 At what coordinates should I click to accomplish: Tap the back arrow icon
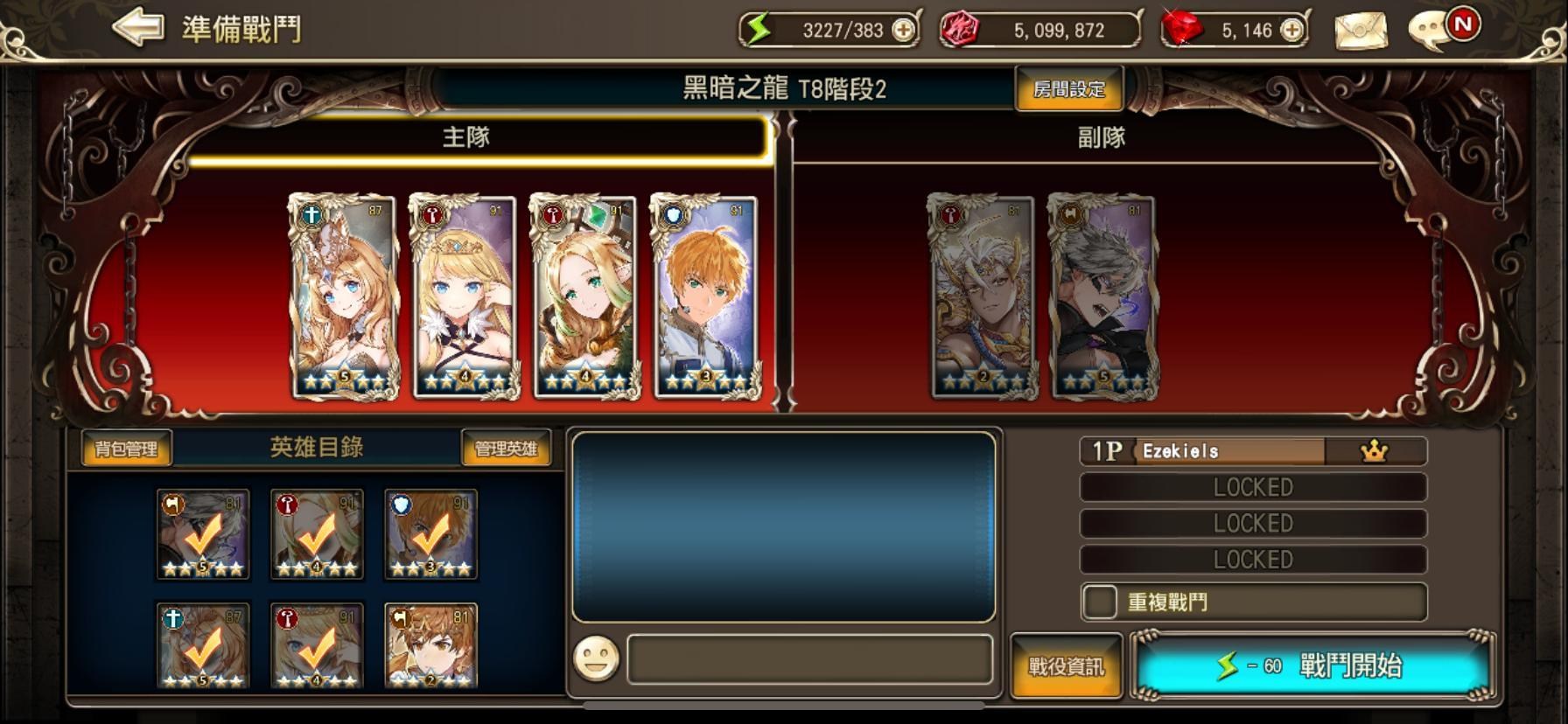[138, 28]
